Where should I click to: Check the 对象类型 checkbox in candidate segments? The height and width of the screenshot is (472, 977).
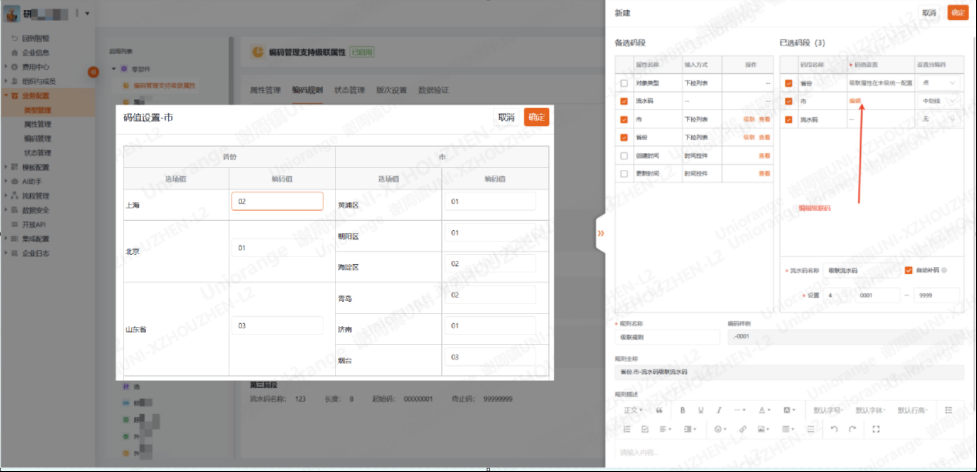(x=624, y=84)
